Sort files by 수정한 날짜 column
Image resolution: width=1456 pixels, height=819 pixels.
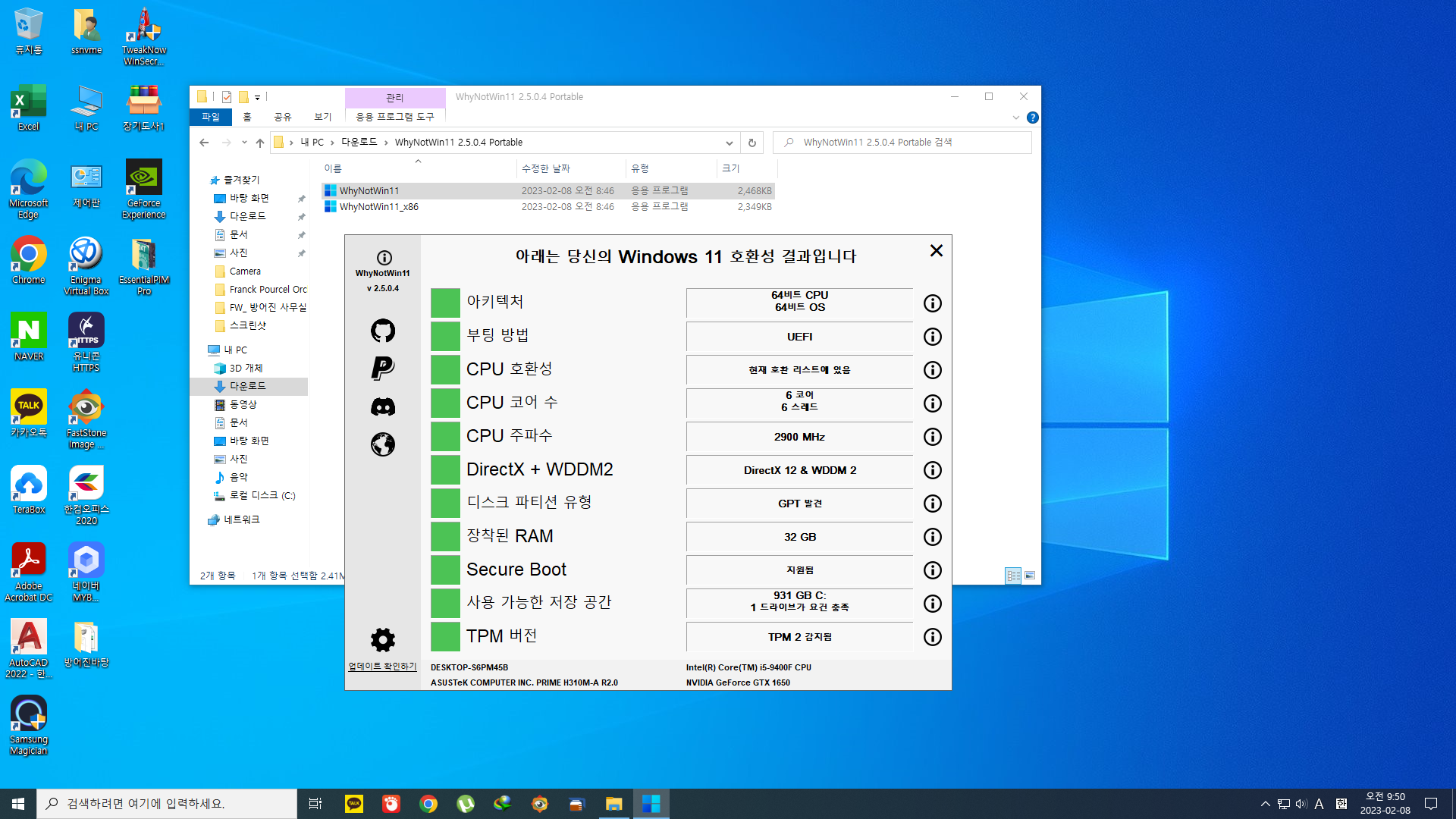tap(571, 168)
